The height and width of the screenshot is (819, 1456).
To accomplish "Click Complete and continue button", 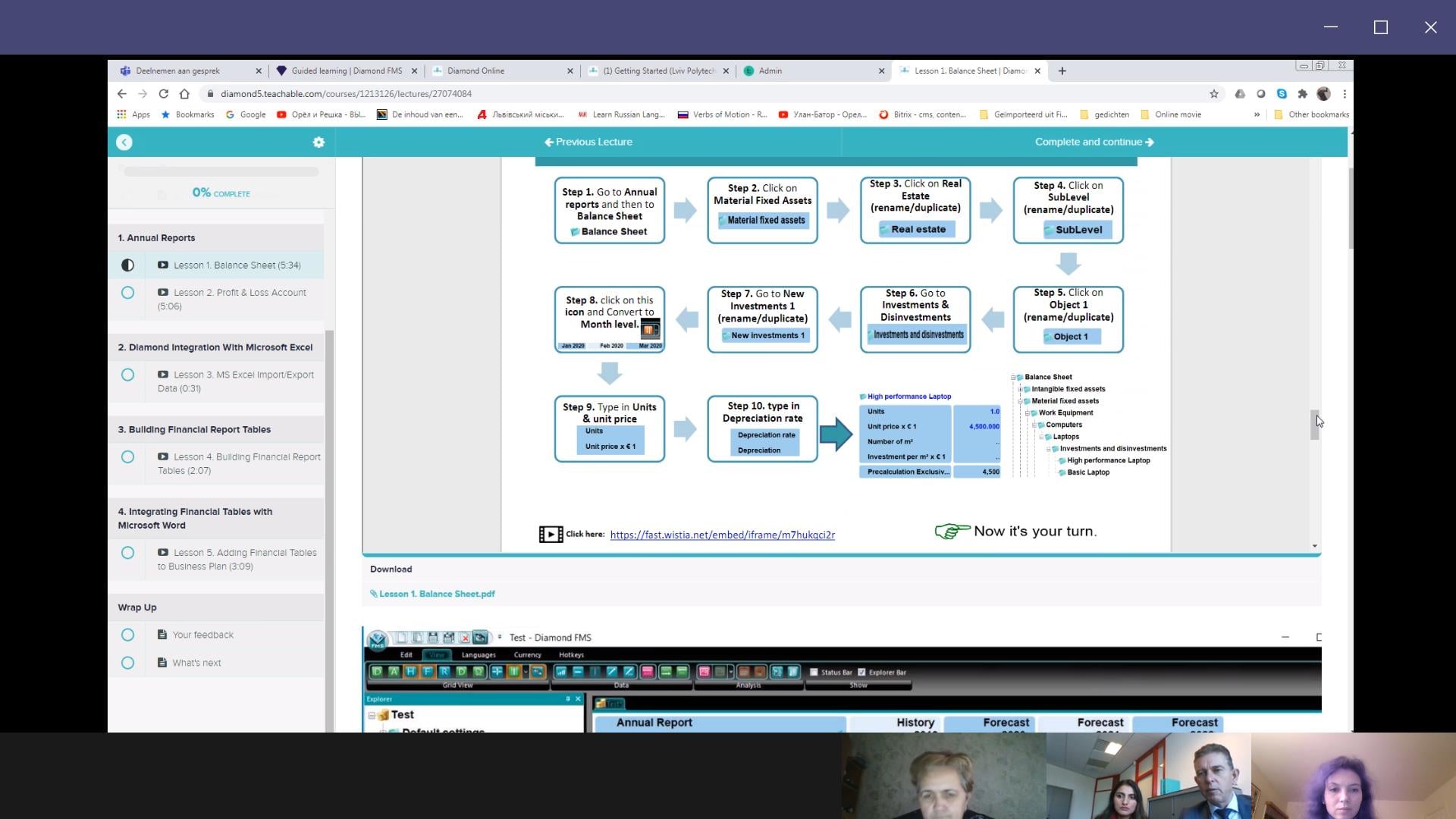I will tap(1094, 143).
